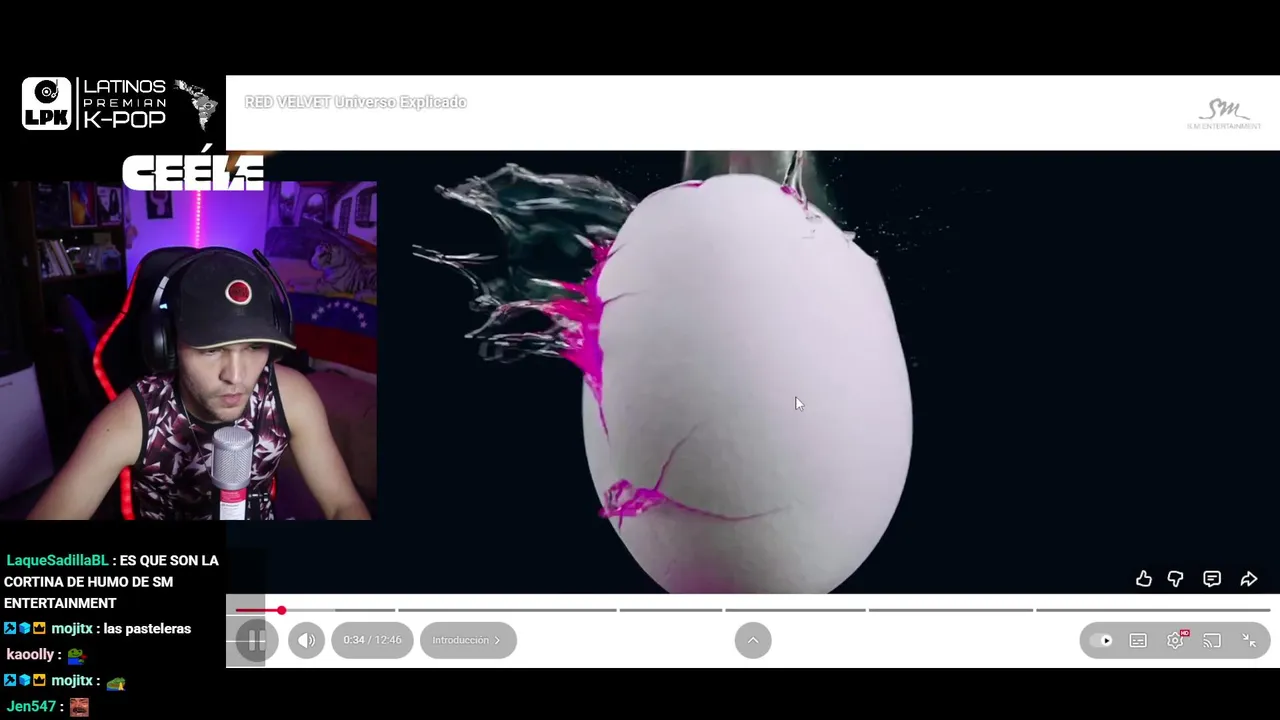
Task: Pause the video playback
Action: (255, 640)
